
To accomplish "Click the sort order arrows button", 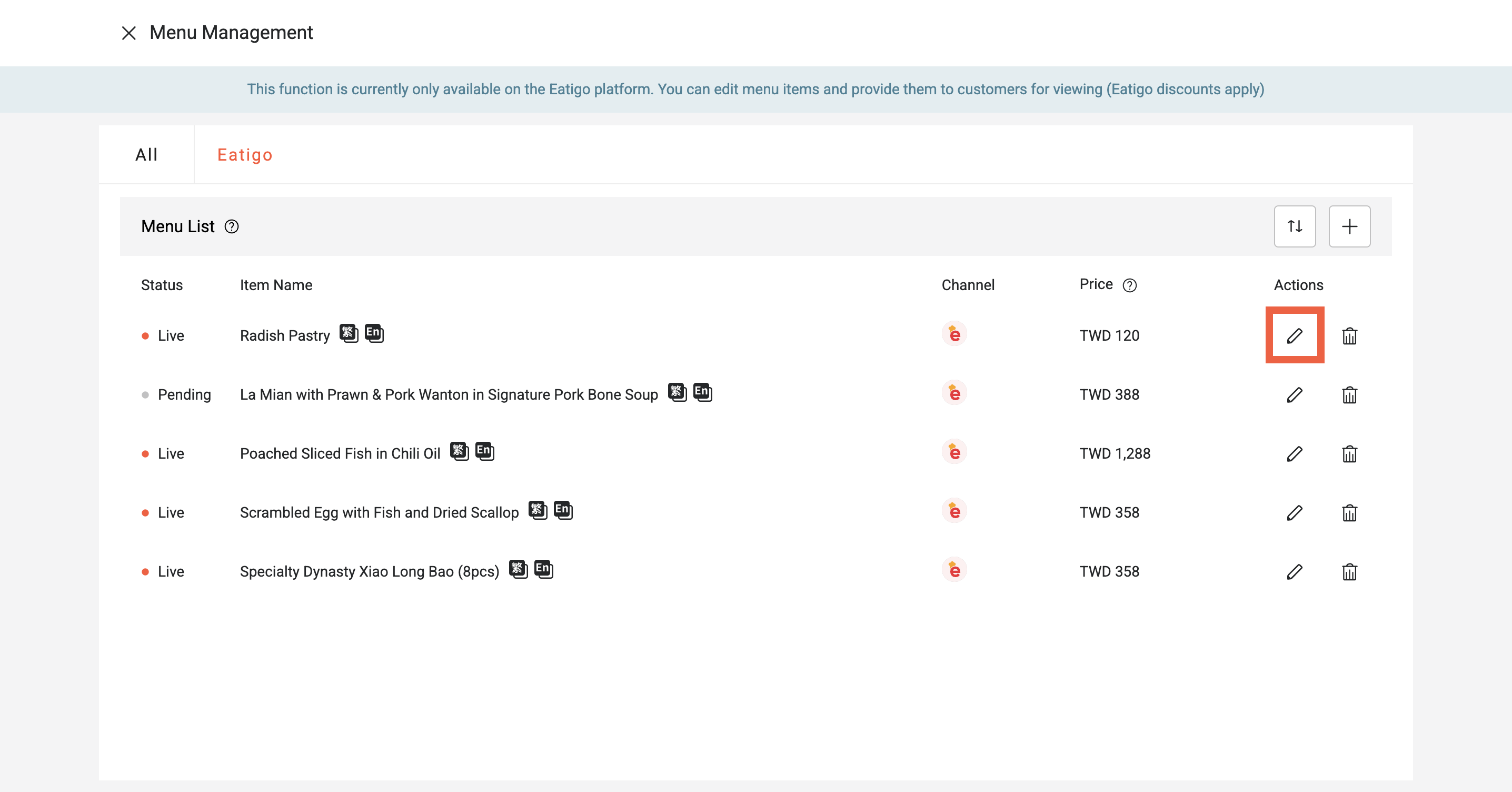I will coord(1295,226).
